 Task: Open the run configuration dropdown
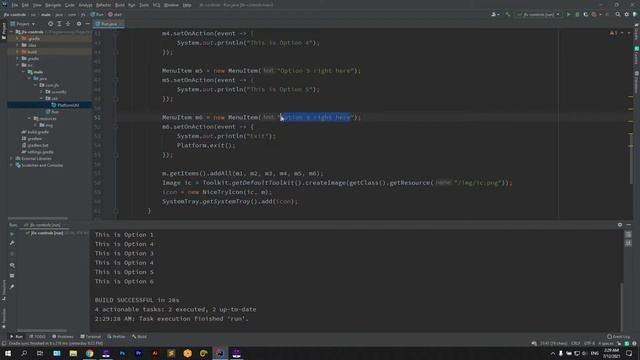click(x=538, y=14)
